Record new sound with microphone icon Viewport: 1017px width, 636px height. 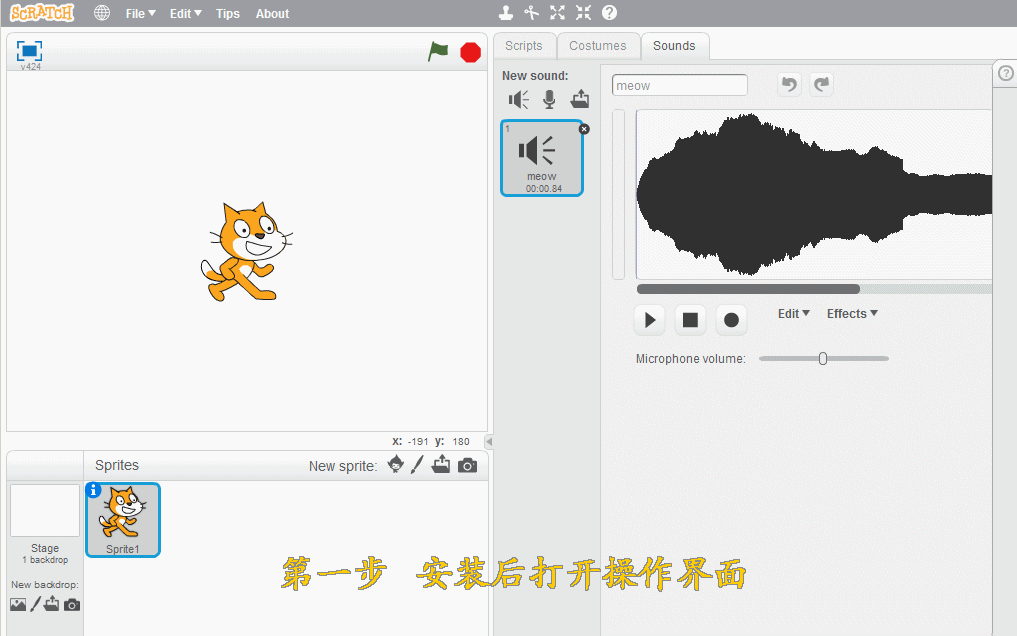click(x=549, y=99)
